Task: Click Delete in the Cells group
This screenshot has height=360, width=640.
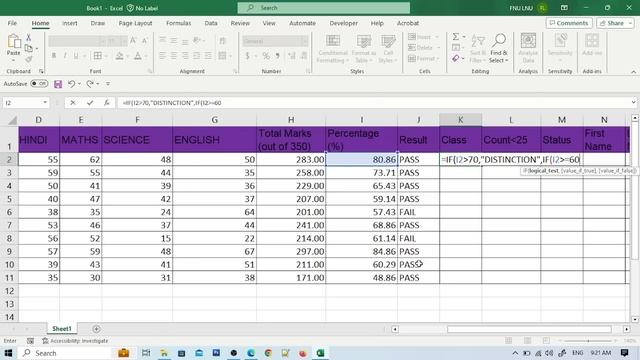Action: pyautogui.click(x=424, y=48)
